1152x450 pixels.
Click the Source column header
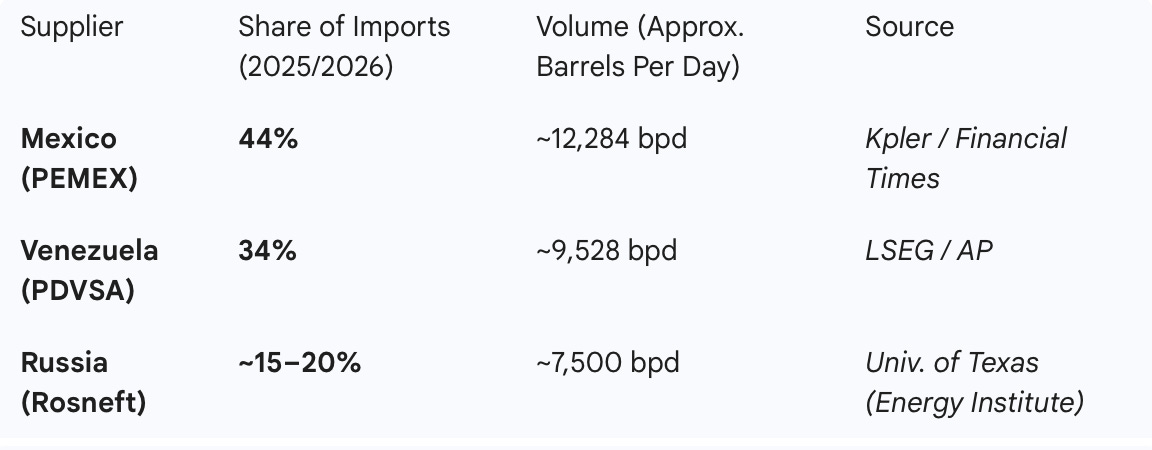pyautogui.click(x=909, y=27)
